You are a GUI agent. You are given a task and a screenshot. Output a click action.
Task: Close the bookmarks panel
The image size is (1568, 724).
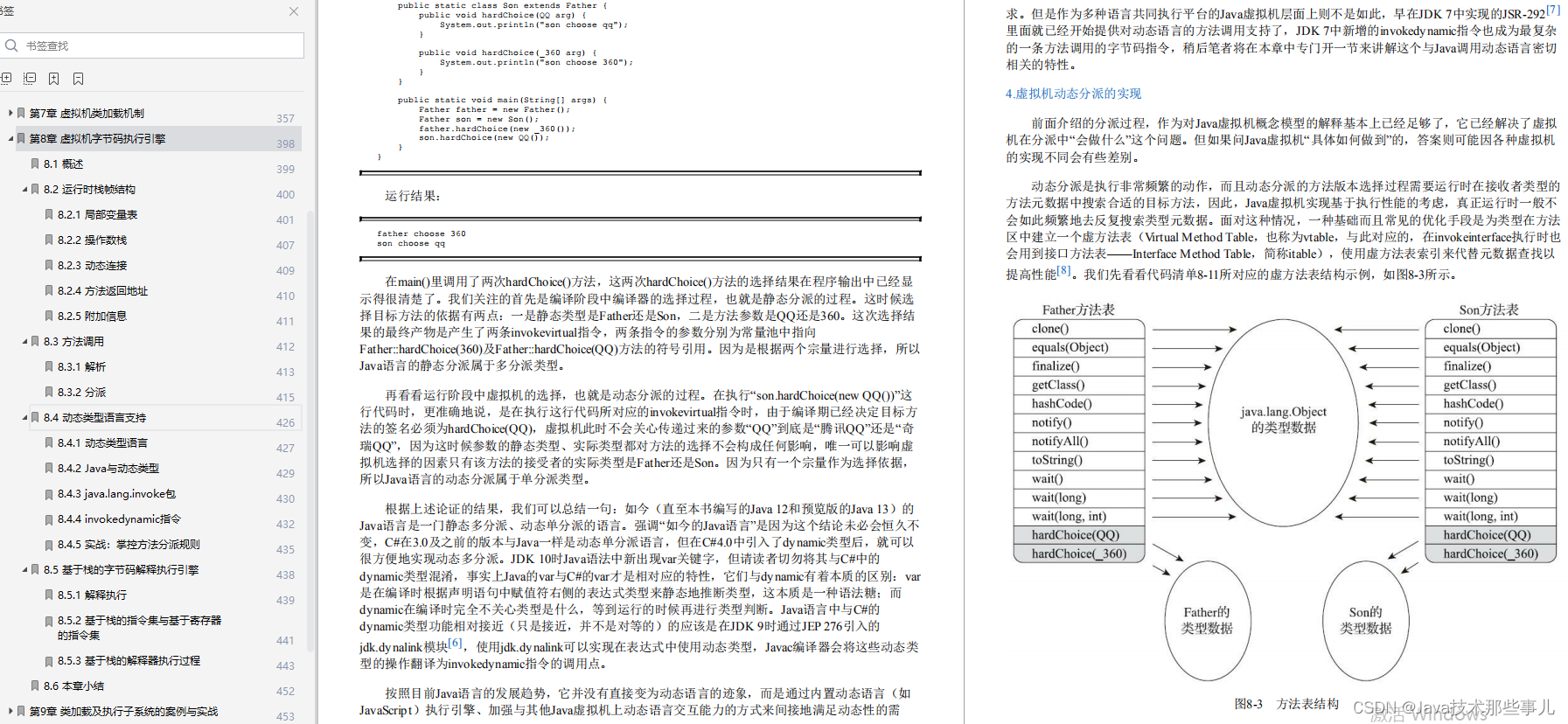[x=294, y=11]
